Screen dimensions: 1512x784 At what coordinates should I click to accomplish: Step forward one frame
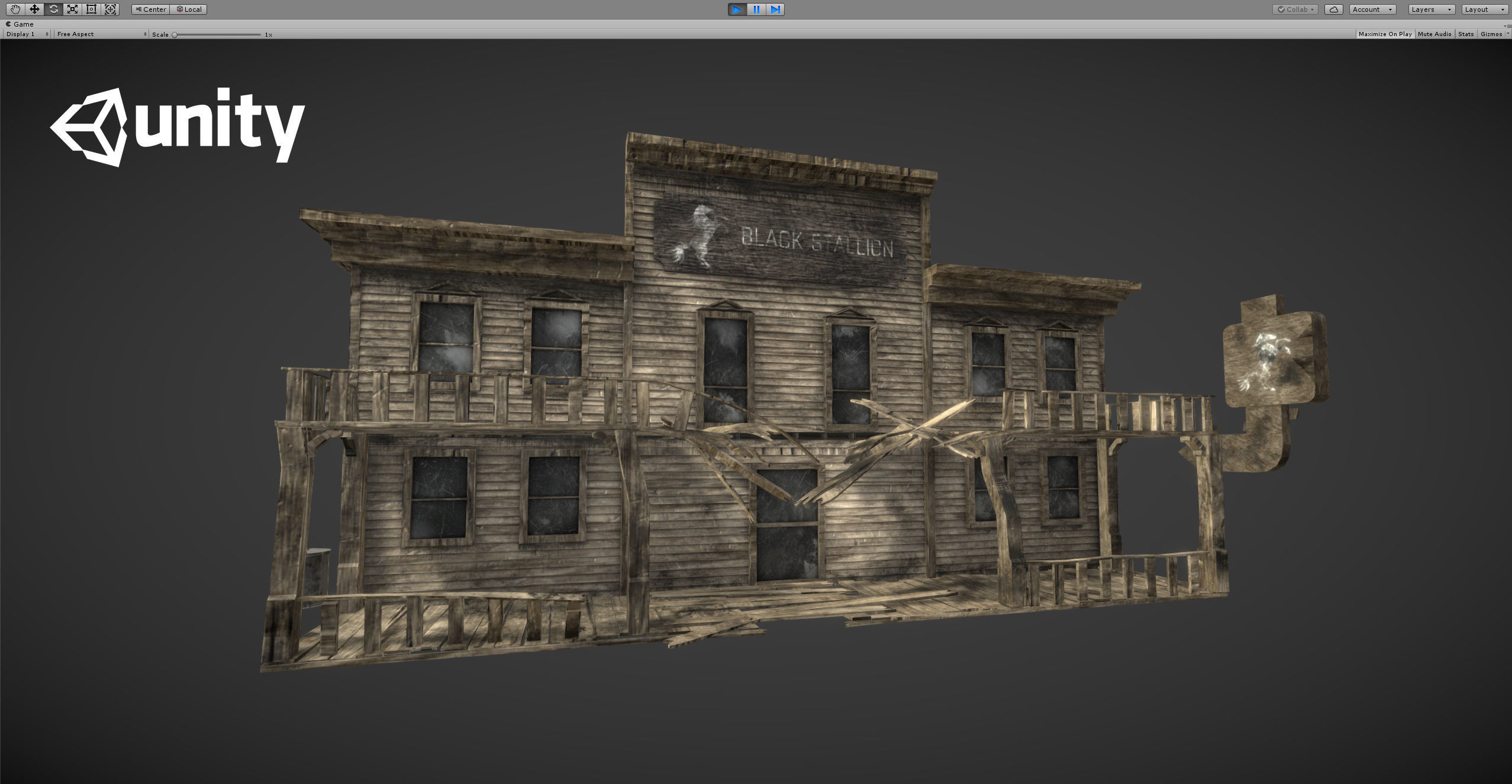[x=775, y=9]
